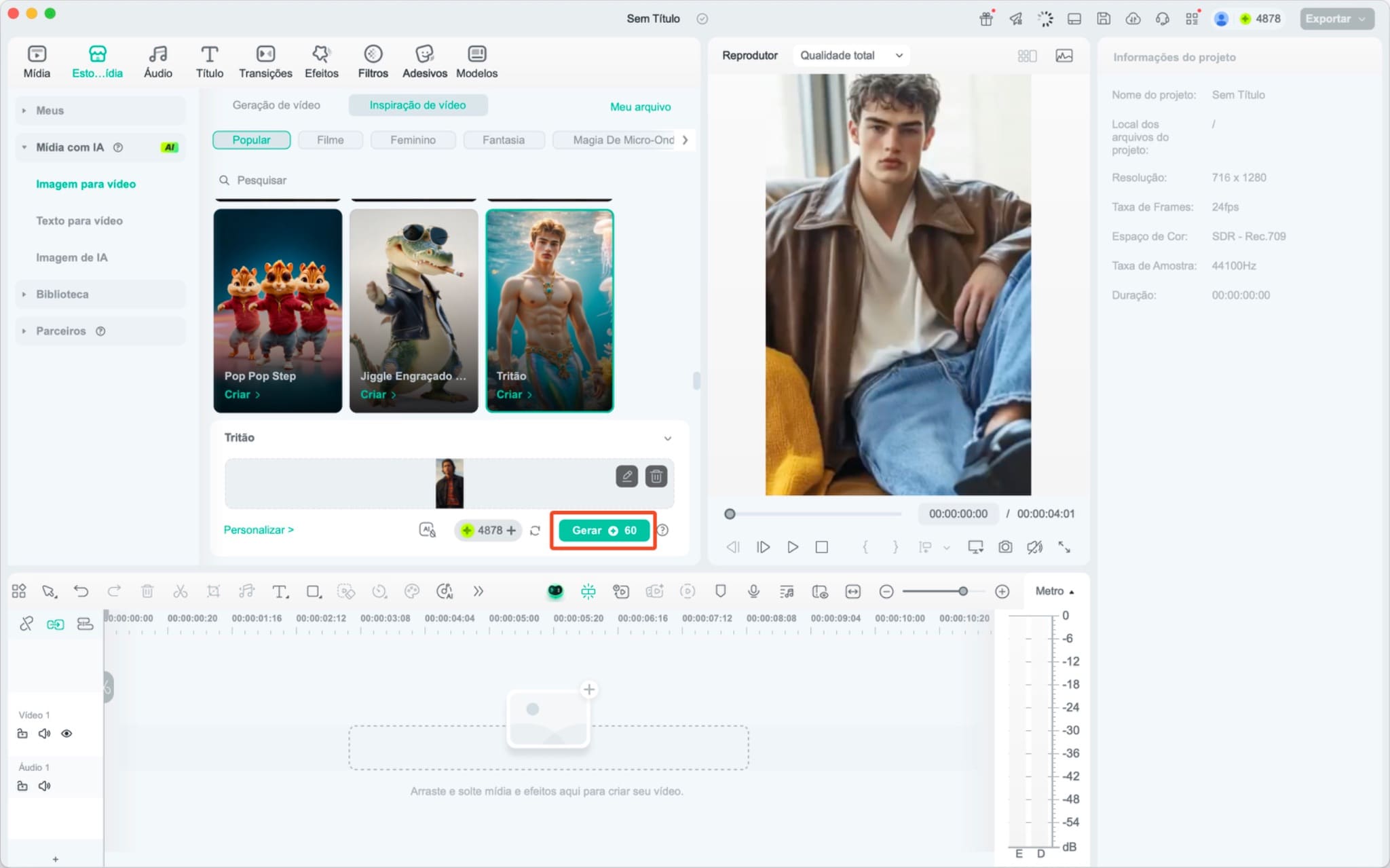Select Imagem de IA

point(71,257)
